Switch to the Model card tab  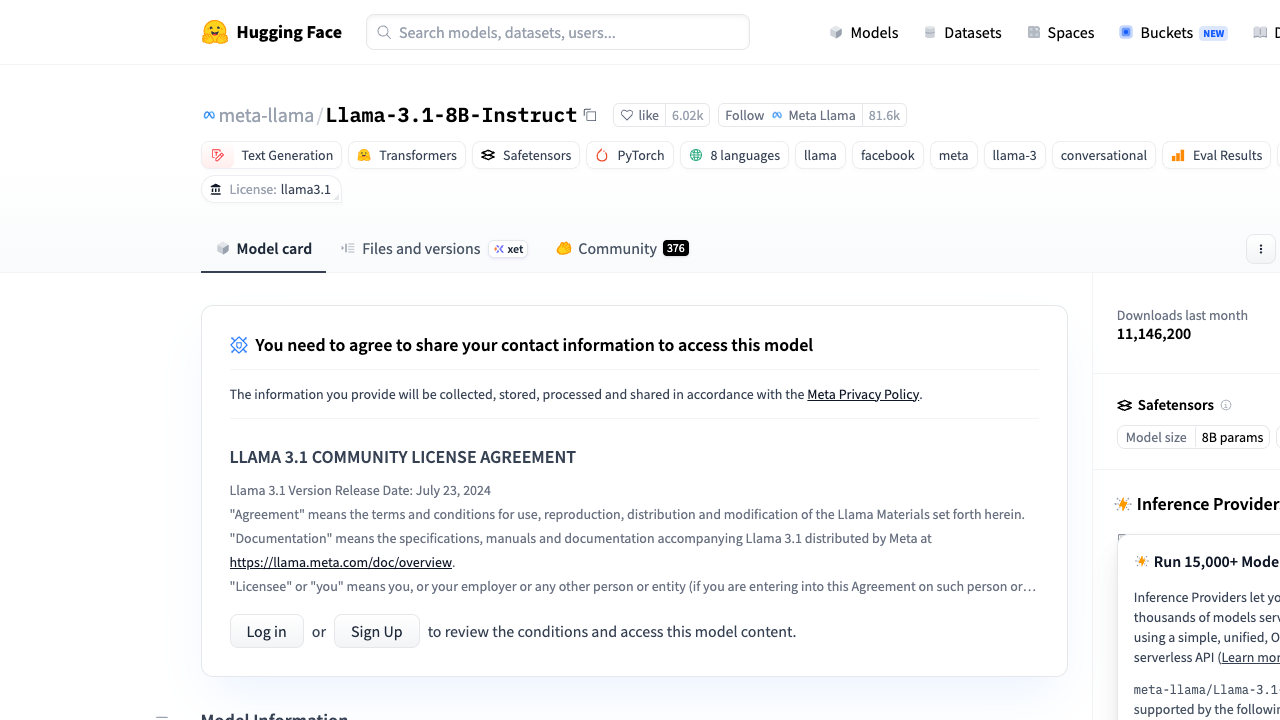(264, 249)
